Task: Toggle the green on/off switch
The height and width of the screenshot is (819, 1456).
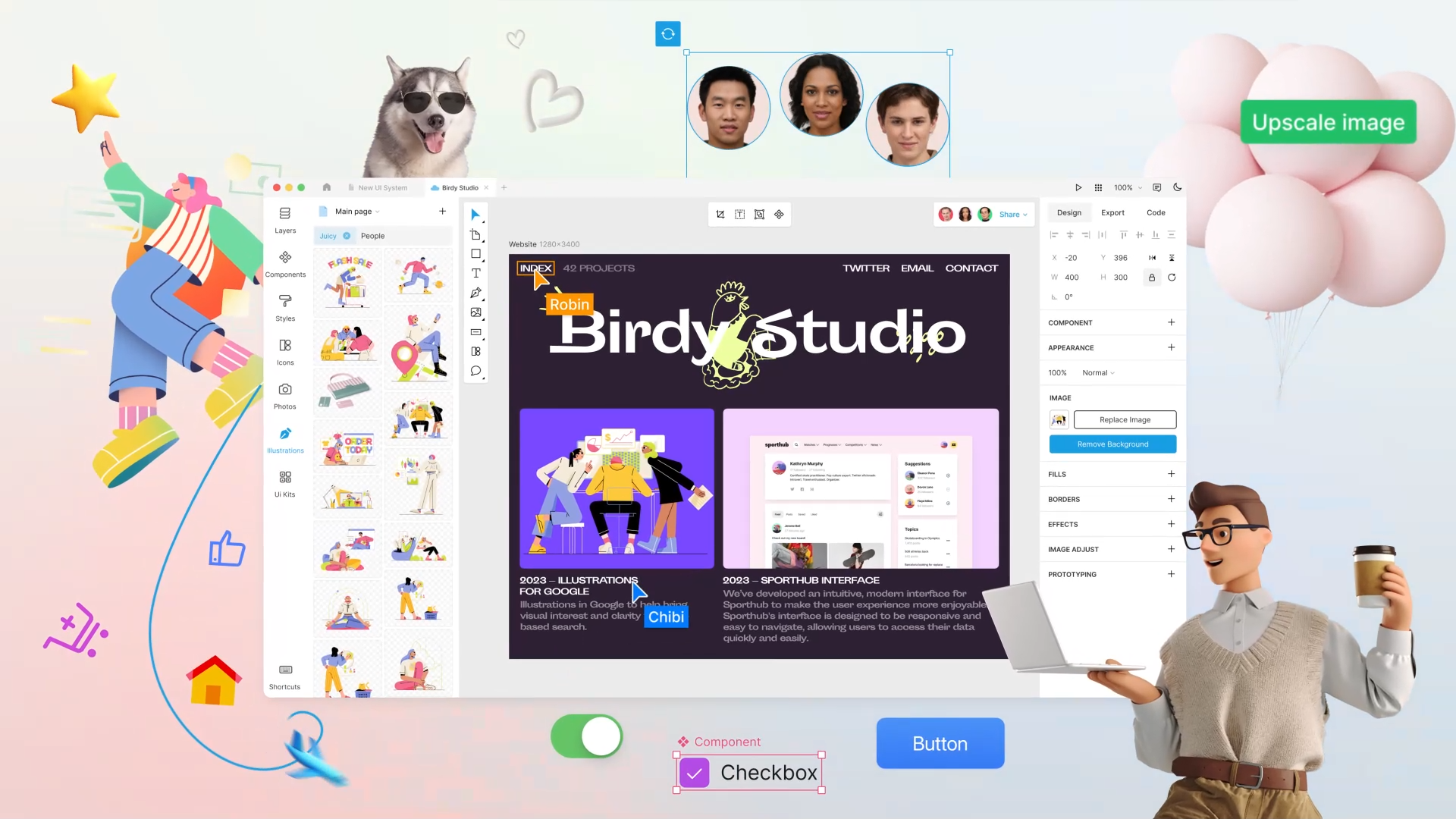Action: [586, 737]
